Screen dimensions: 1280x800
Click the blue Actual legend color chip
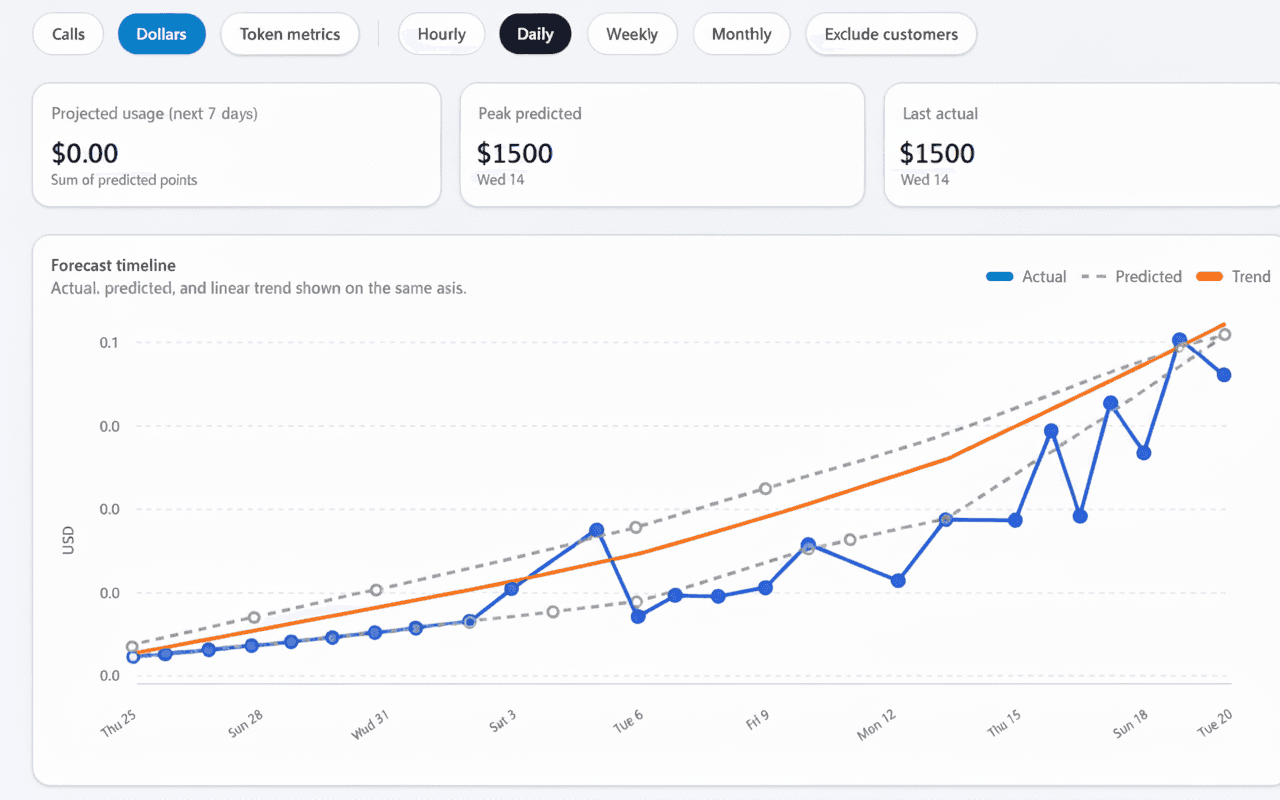pyautogui.click(x=998, y=276)
